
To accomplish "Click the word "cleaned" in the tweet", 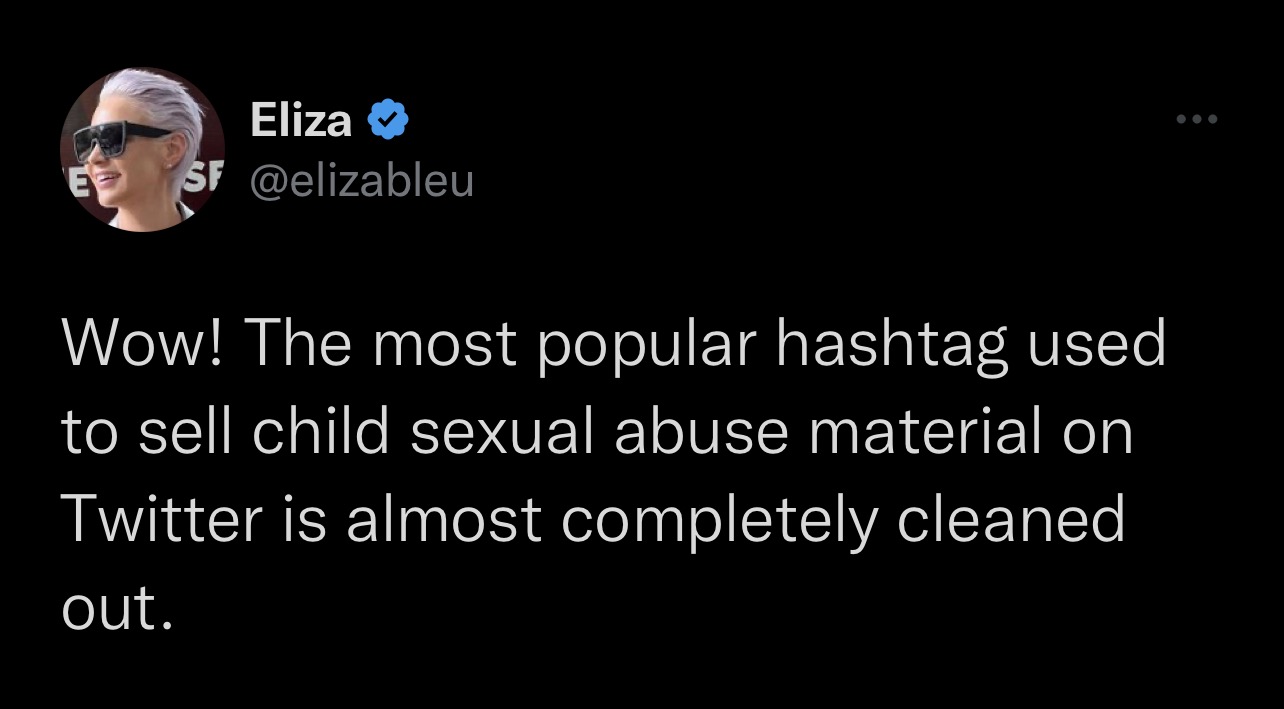I will click(1010, 519).
